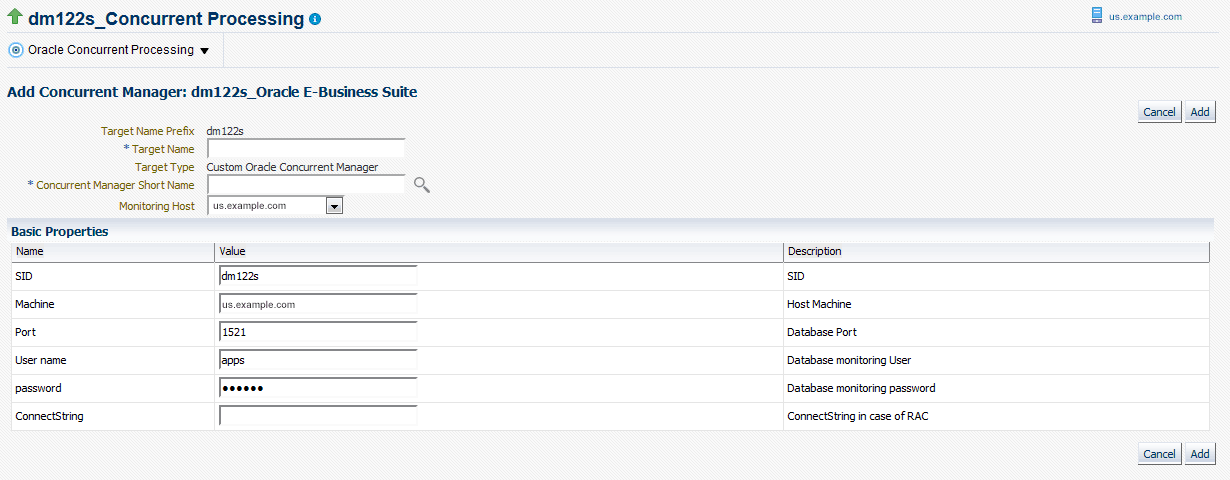Click the Port value field
1230x480 pixels.
[x=317, y=332]
